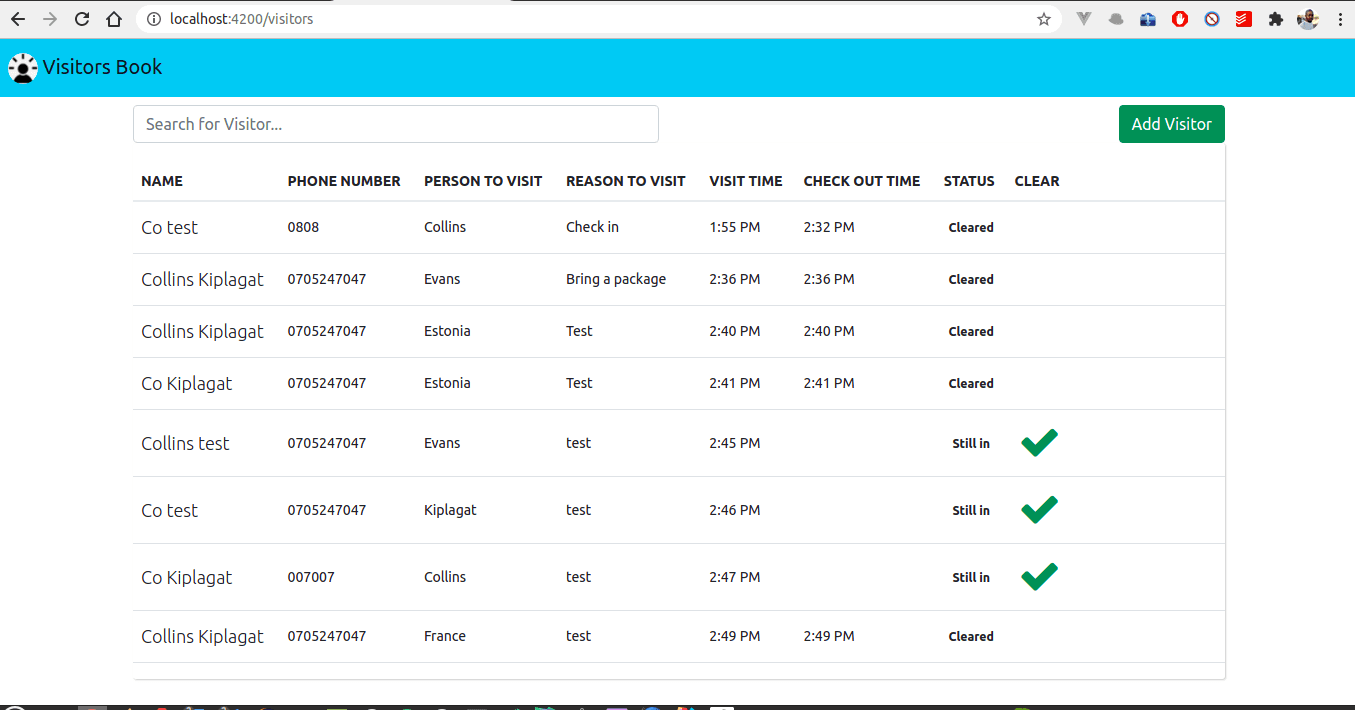Reload the page

[x=82, y=19]
